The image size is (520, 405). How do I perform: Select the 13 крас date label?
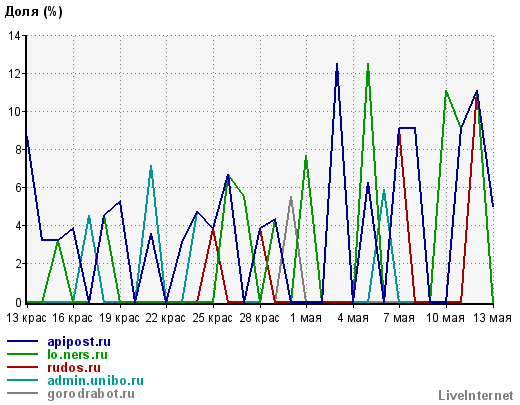(x=26, y=318)
